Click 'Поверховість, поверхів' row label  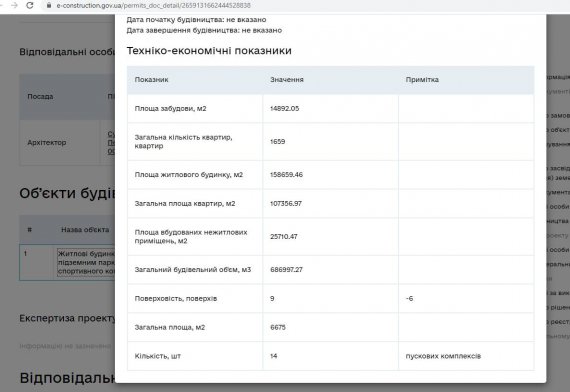point(176,298)
